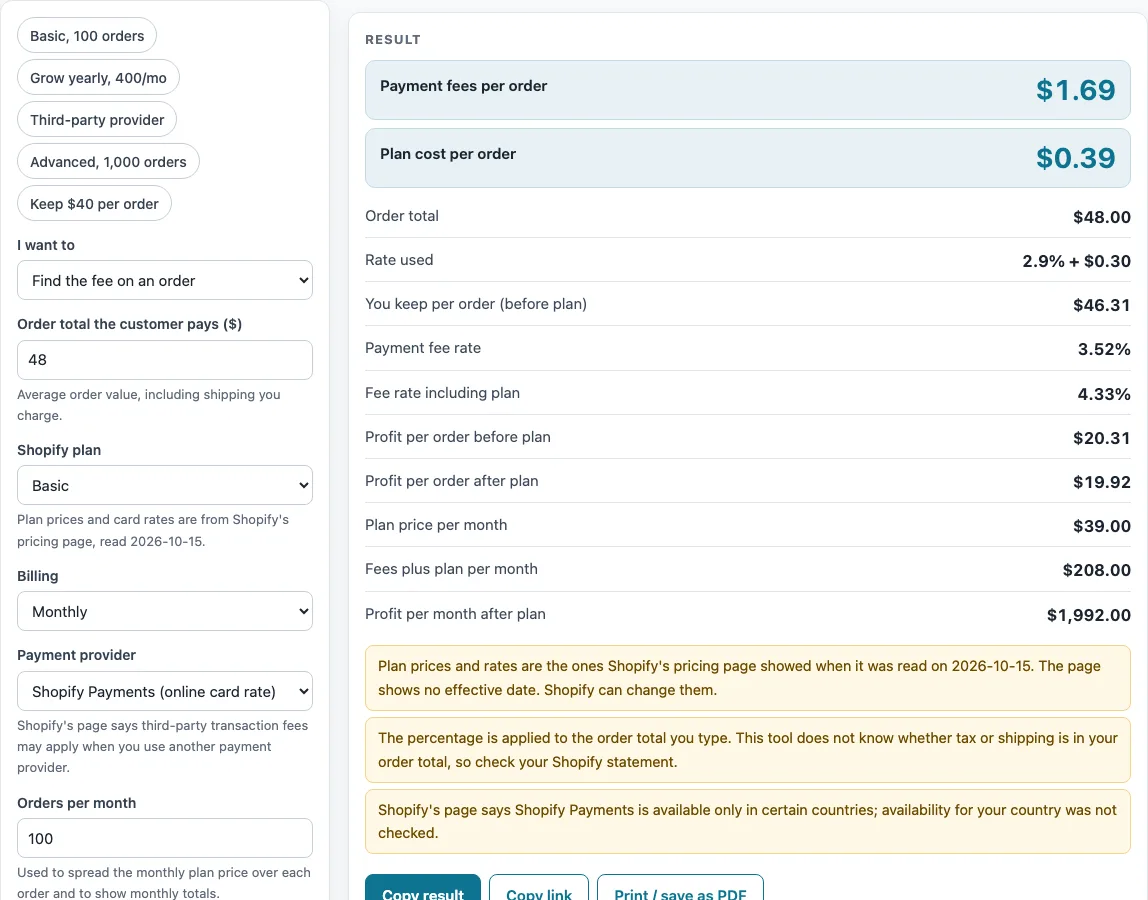Click the note about percentage applied to order total

tap(748, 750)
